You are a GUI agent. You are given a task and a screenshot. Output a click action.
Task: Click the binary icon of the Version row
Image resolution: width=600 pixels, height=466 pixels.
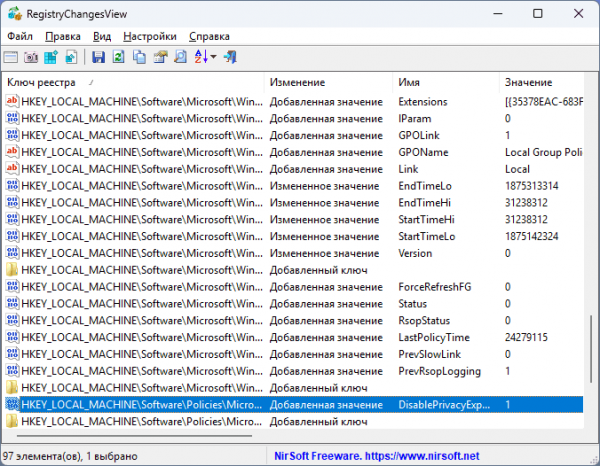coord(12,253)
